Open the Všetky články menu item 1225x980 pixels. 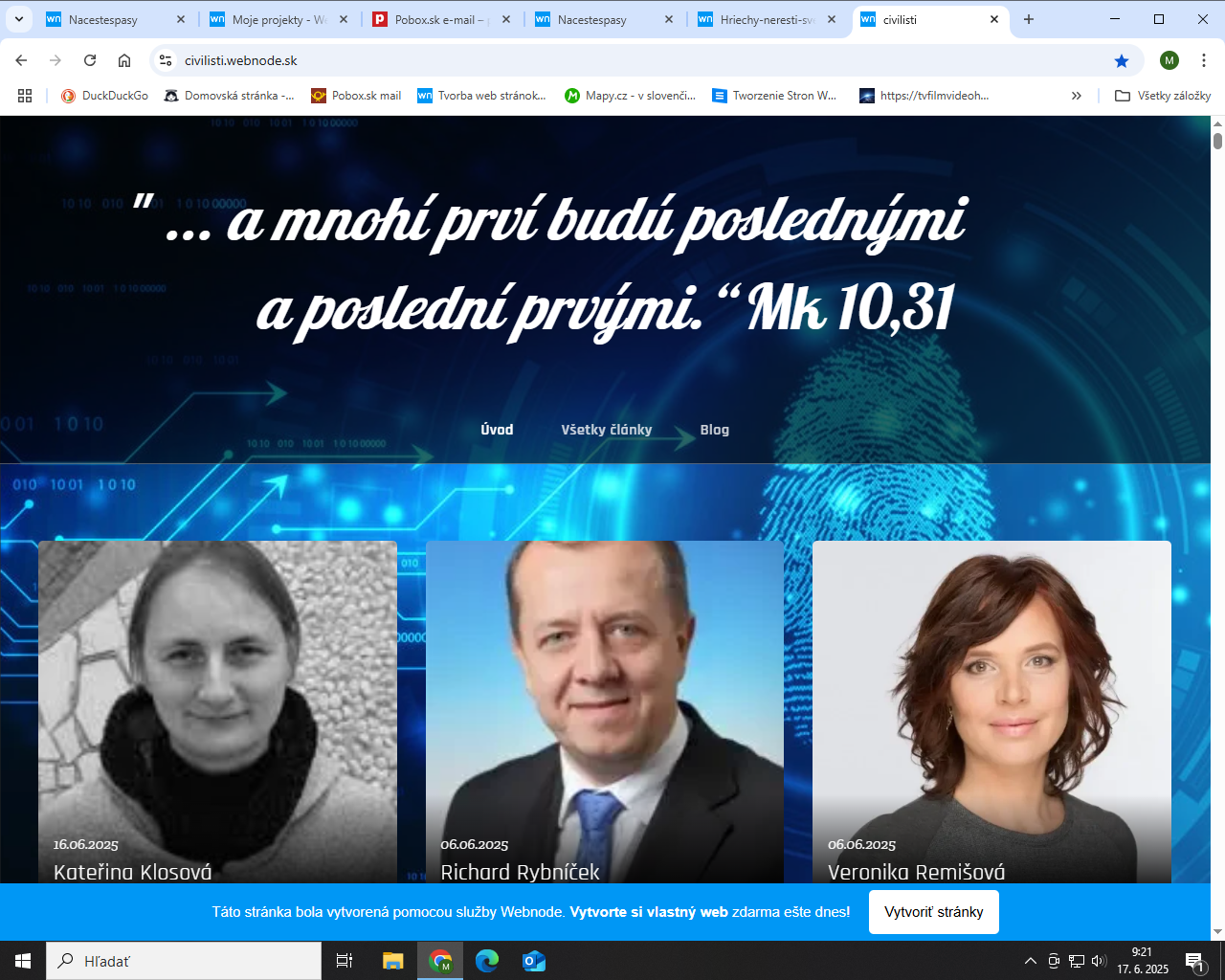click(x=607, y=430)
